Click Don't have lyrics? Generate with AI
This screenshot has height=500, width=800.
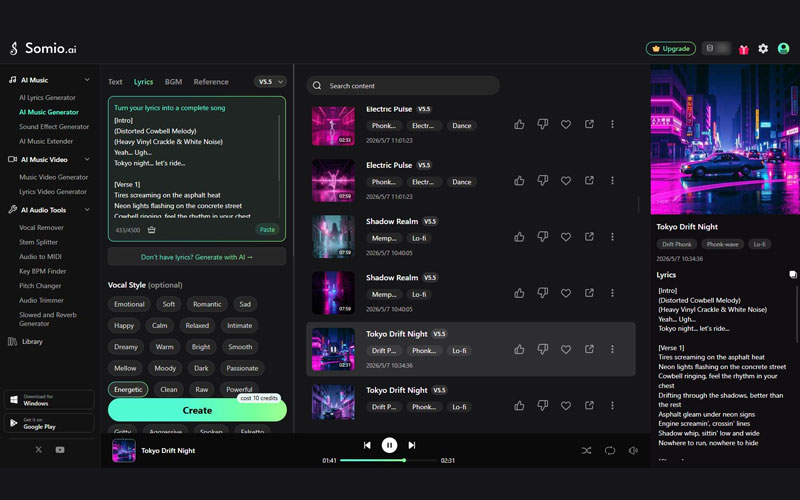[x=197, y=257]
